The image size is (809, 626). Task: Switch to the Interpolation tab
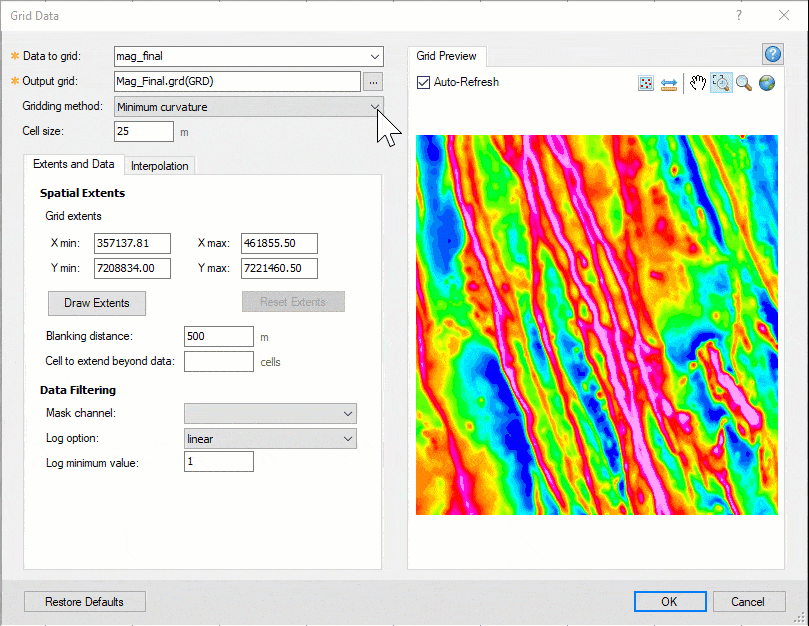pyautogui.click(x=160, y=166)
